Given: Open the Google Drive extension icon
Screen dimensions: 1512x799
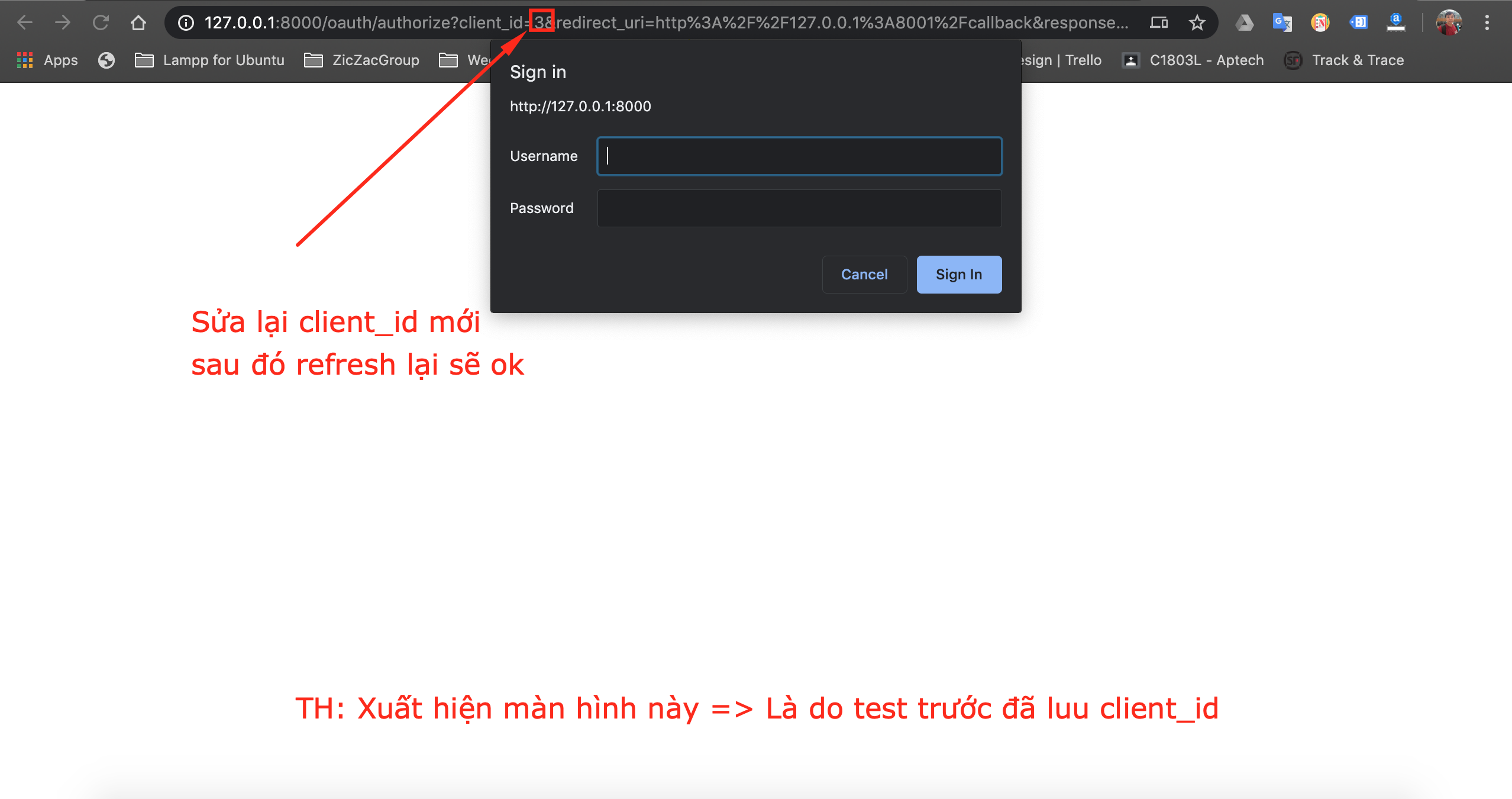Looking at the screenshot, I should click(x=1244, y=22).
